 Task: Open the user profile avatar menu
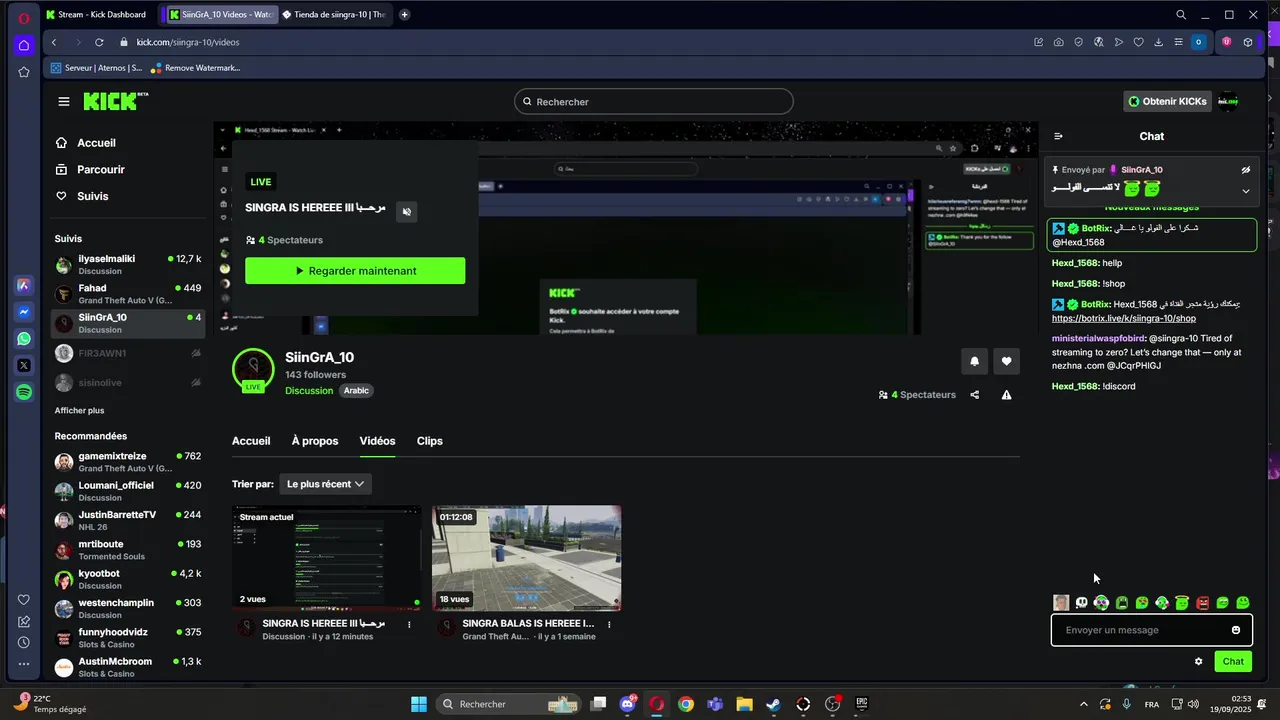click(1228, 101)
